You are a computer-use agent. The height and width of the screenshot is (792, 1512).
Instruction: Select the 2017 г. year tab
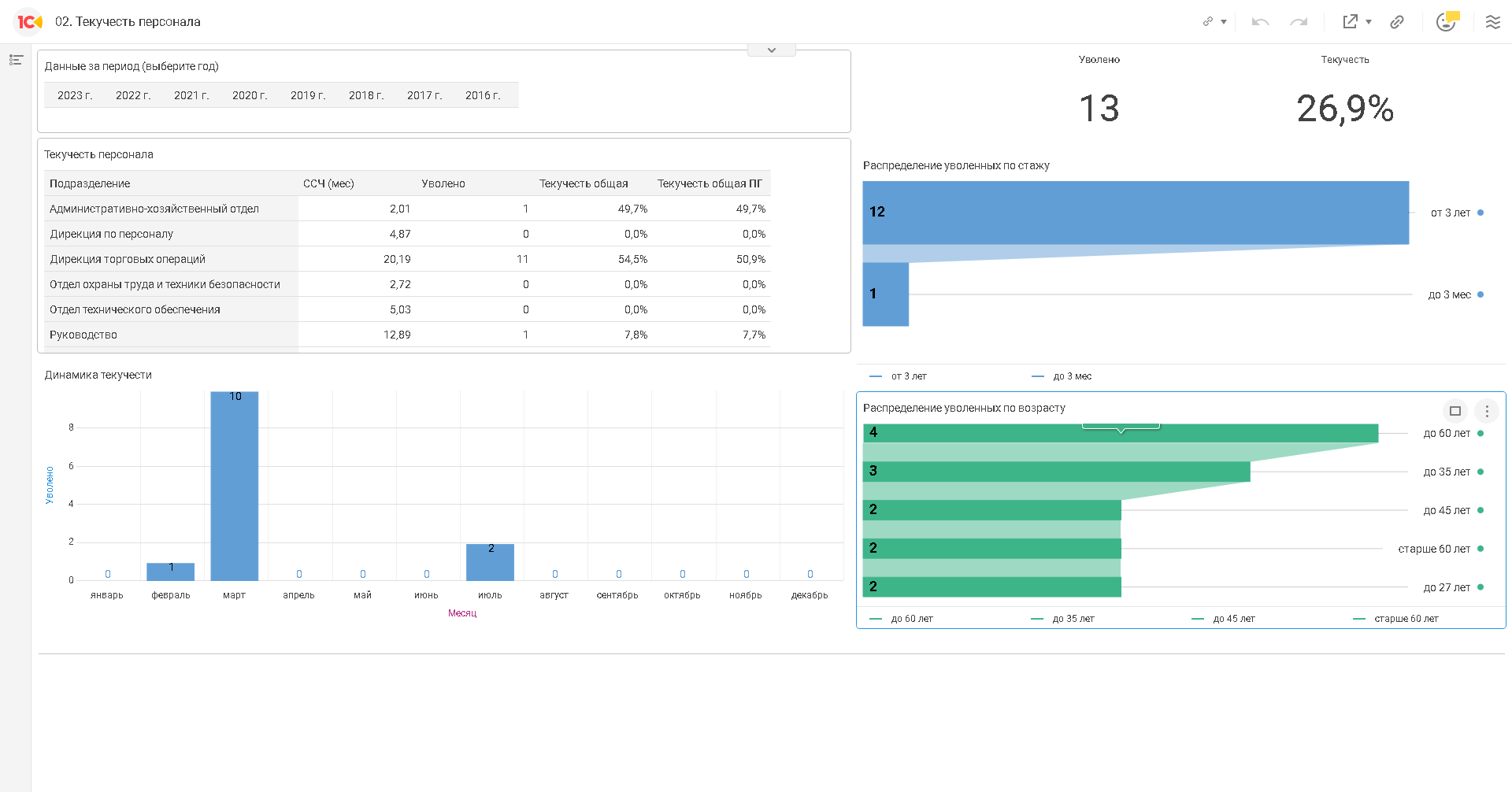(x=424, y=95)
